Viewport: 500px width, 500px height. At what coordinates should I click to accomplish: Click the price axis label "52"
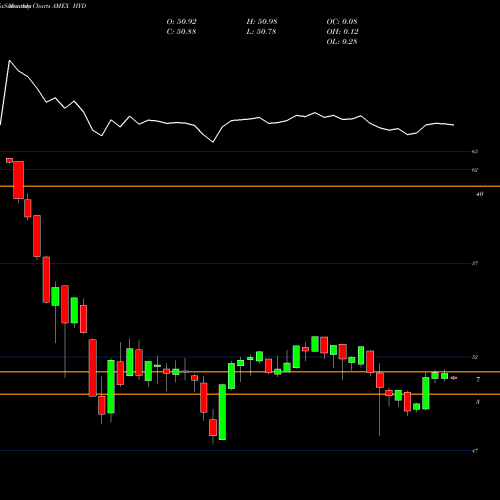pos(475,357)
